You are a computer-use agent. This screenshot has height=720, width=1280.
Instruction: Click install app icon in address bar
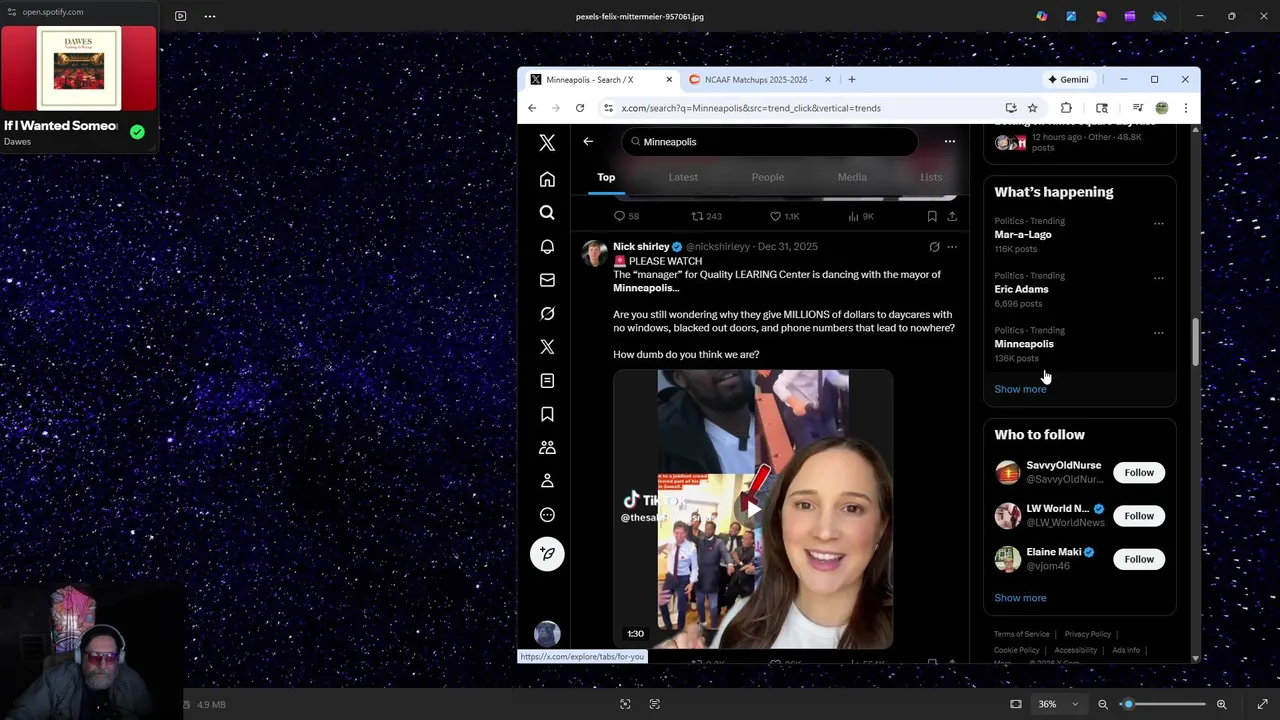click(1011, 108)
